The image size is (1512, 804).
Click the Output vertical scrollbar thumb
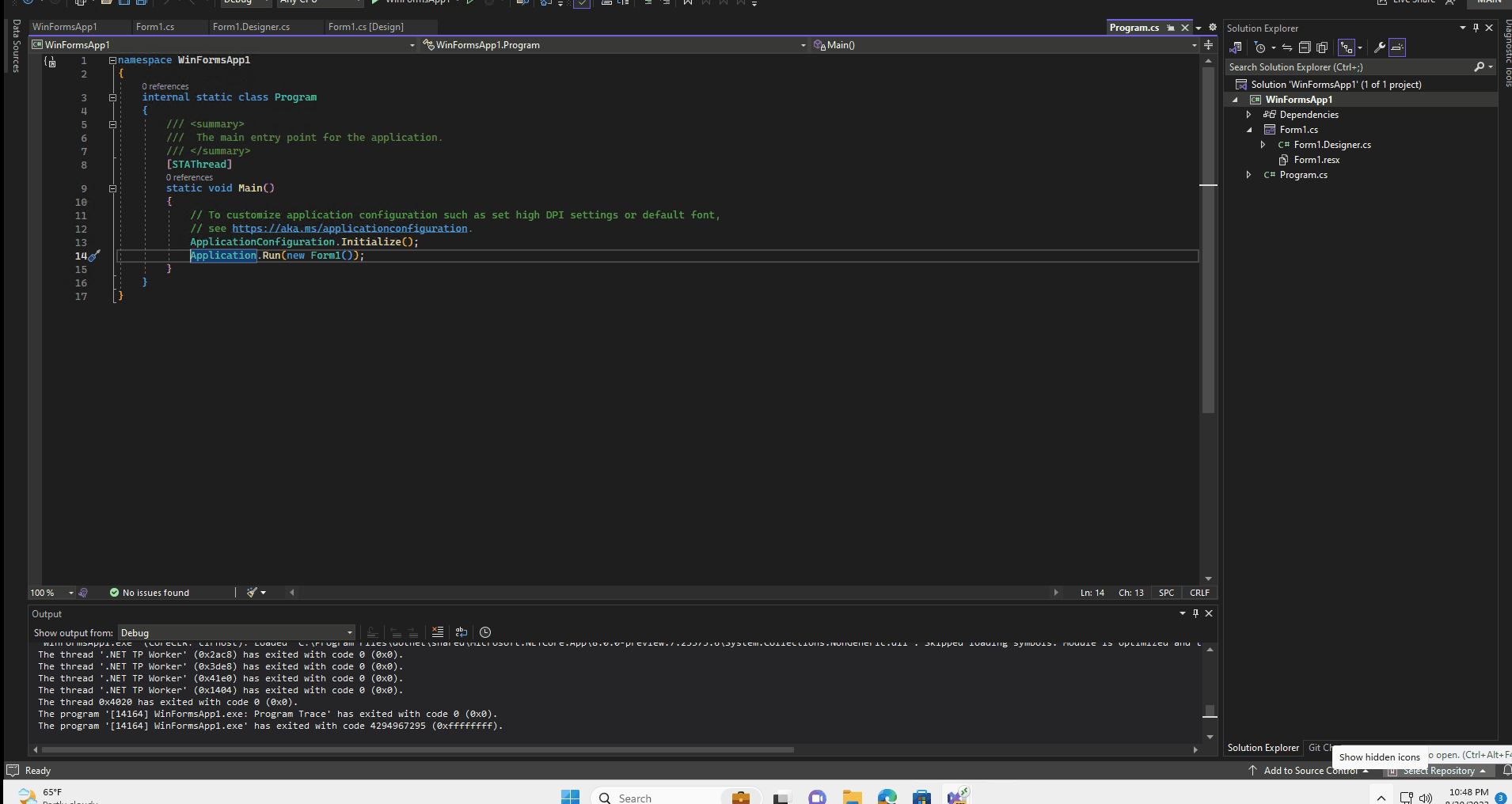point(1210,711)
